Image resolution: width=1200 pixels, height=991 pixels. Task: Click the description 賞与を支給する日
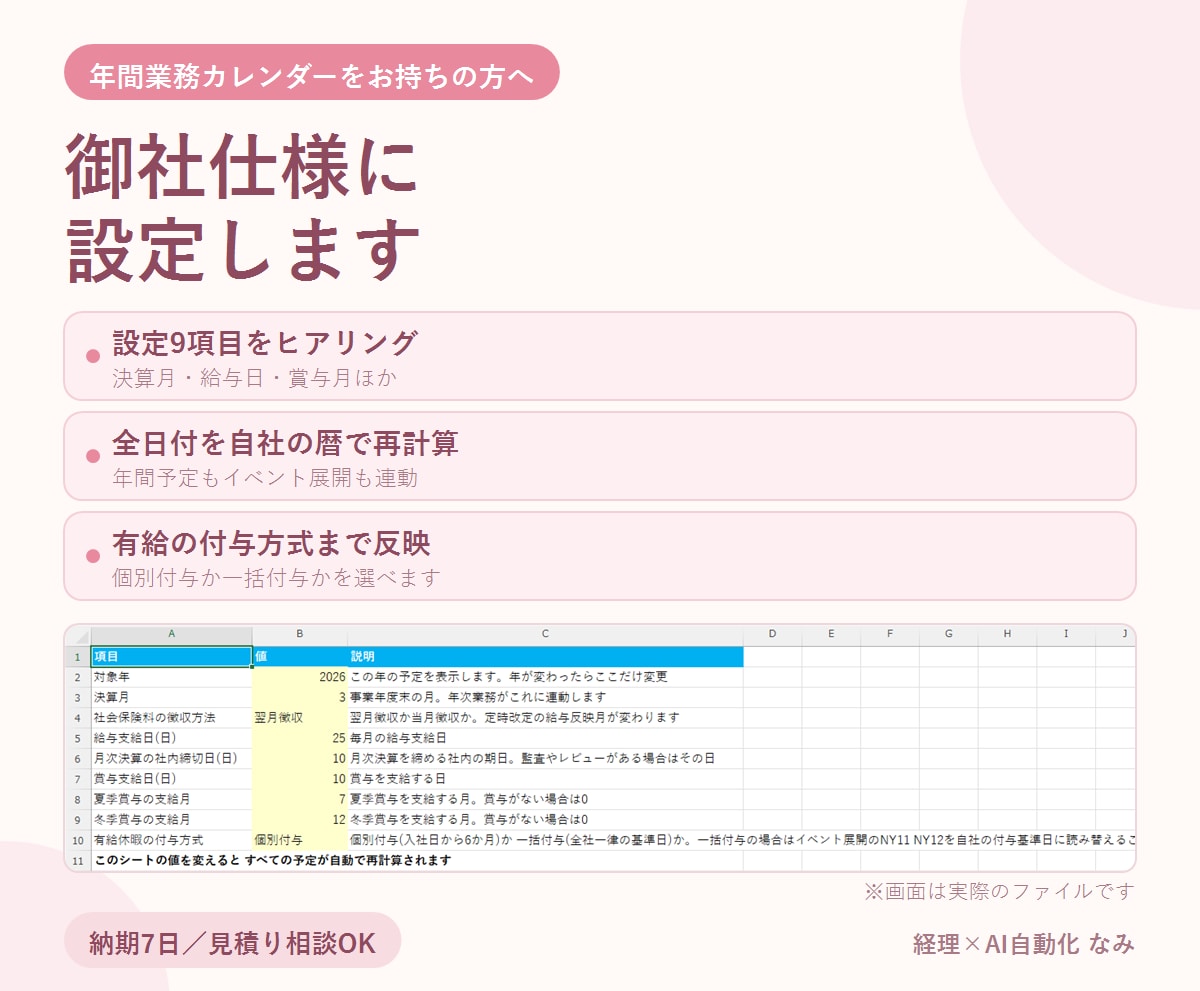[398, 779]
